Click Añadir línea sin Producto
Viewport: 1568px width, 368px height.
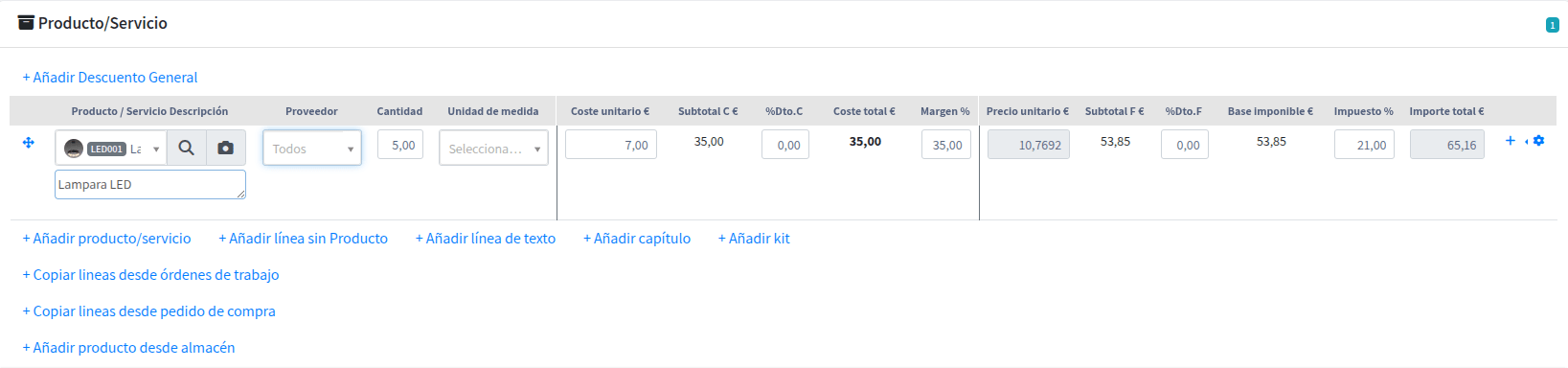(303, 239)
